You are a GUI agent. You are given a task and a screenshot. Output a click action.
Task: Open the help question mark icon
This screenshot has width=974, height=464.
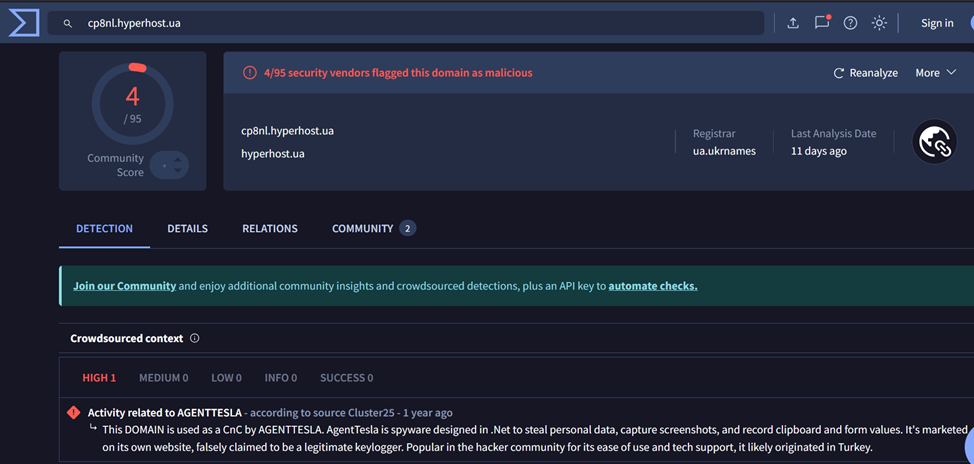pos(850,23)
